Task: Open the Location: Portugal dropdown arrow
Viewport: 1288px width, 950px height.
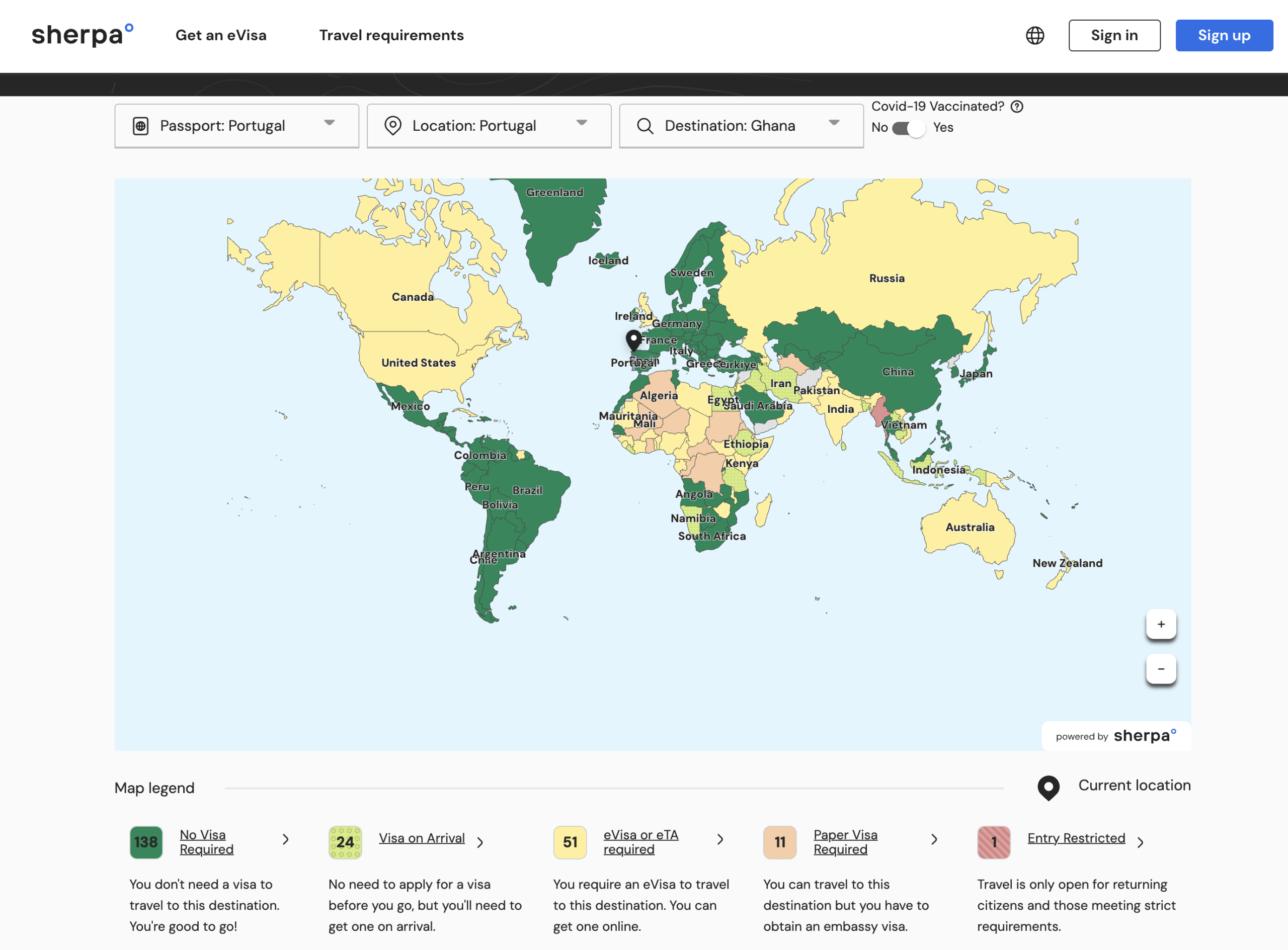Action: 582,123
